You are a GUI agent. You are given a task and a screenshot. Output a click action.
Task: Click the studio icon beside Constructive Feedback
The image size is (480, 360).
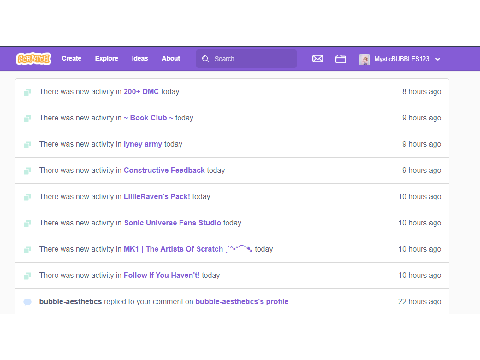click(27, 171)
